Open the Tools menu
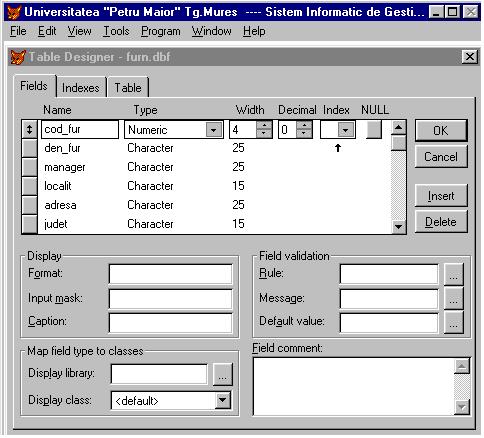 116,31
